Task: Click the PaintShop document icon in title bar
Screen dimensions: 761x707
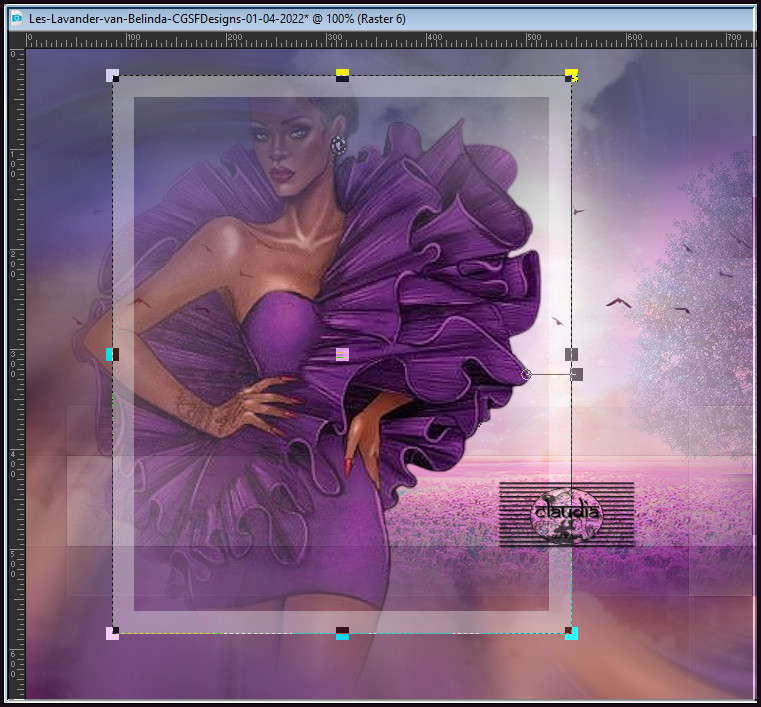Action: (17, 18)
